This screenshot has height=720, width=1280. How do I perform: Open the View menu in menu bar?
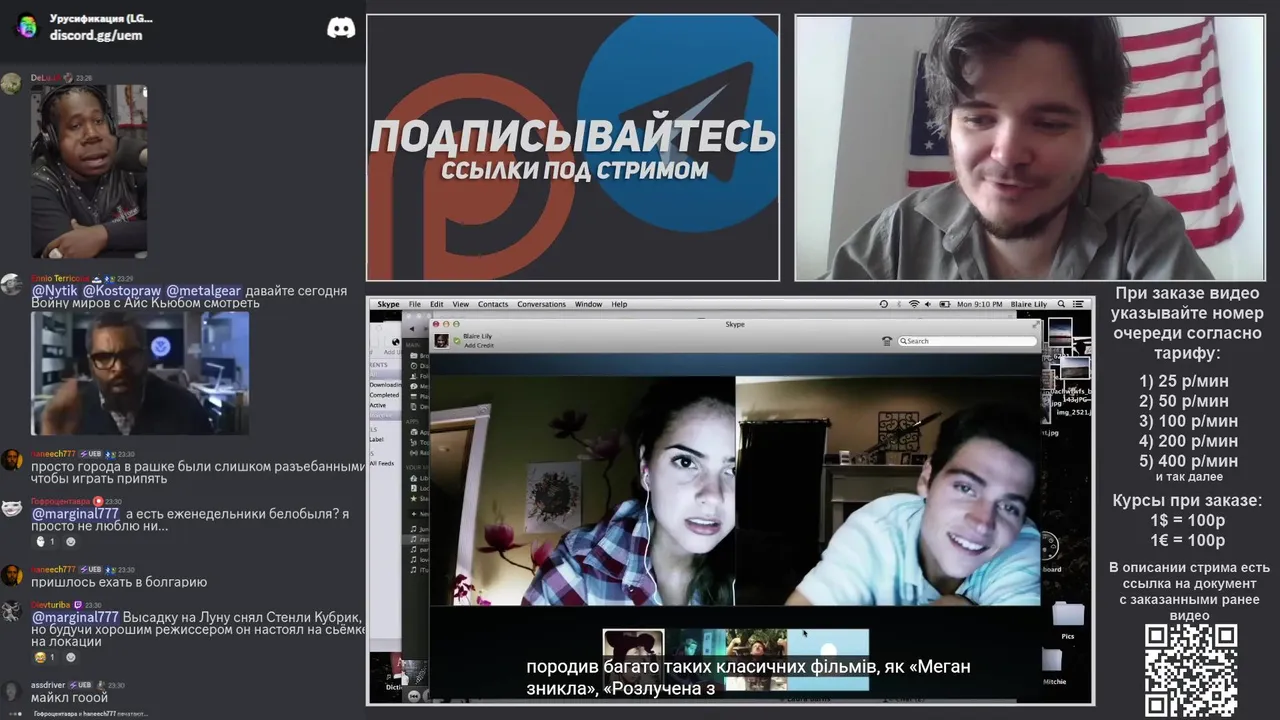tap(460, 304)
